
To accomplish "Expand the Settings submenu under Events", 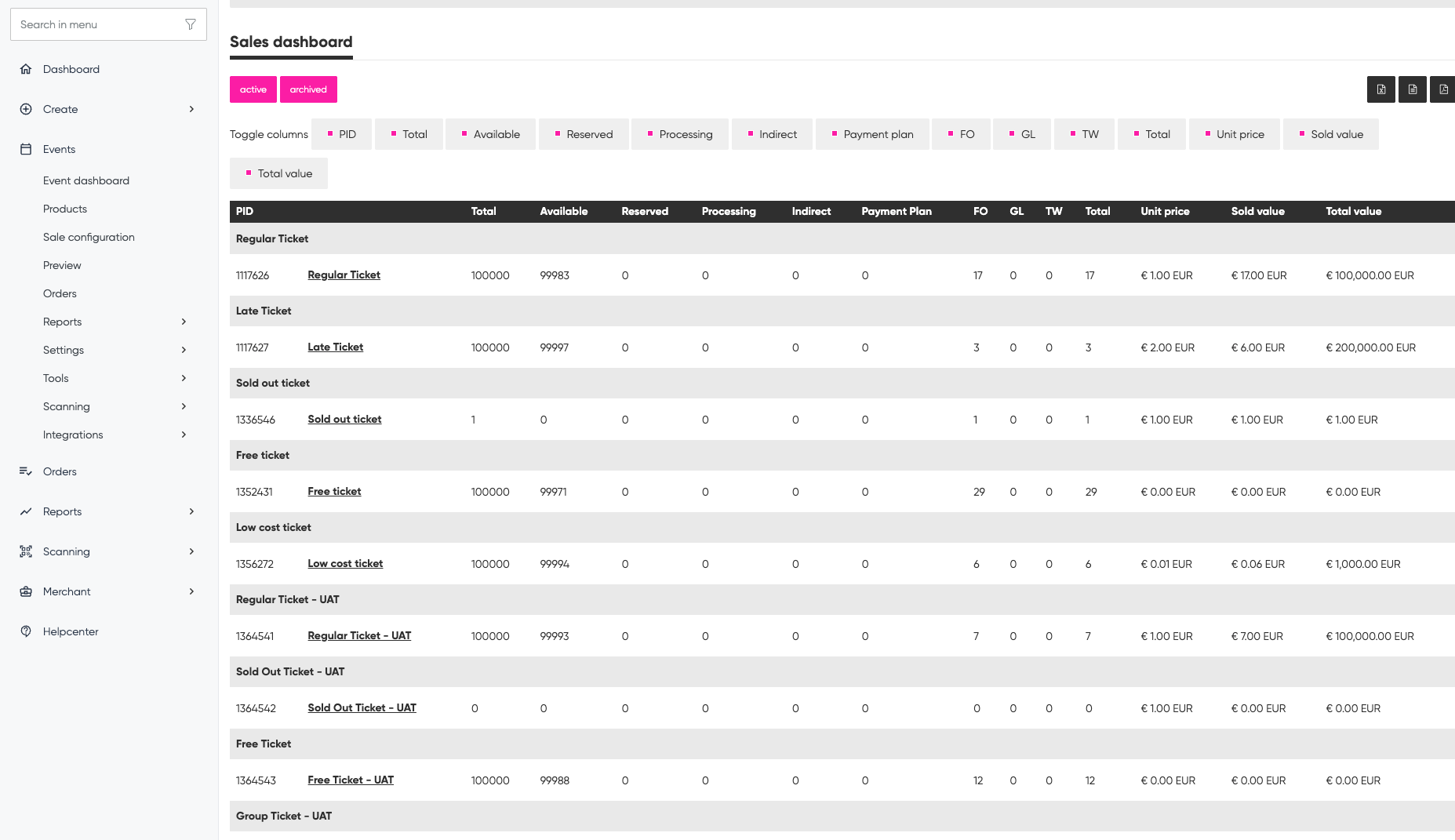I will point(184,350).
